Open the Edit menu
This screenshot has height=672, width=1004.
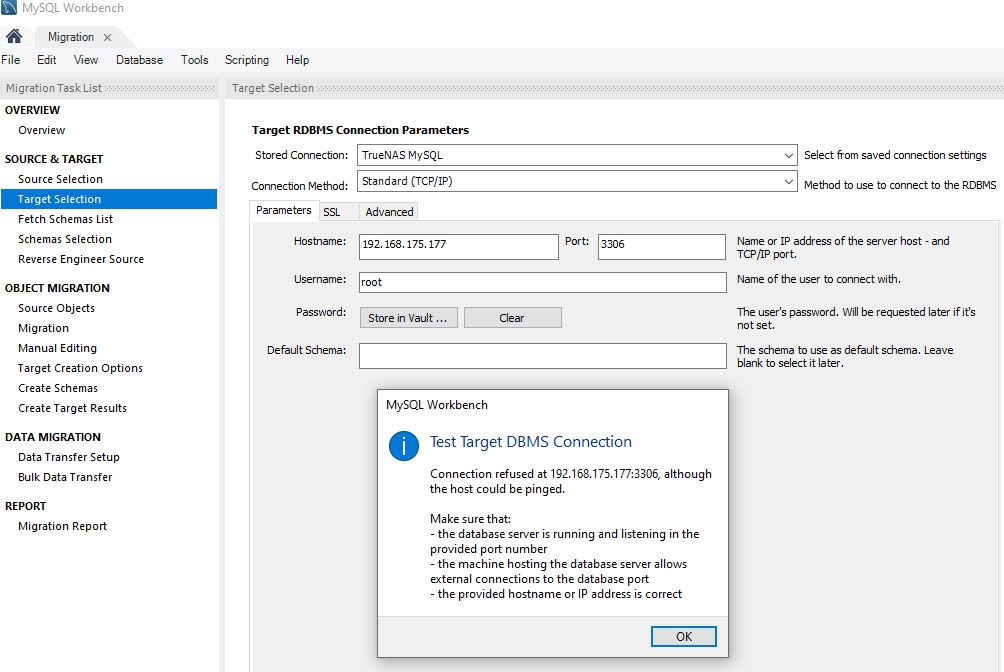click(x=47, y=60)
